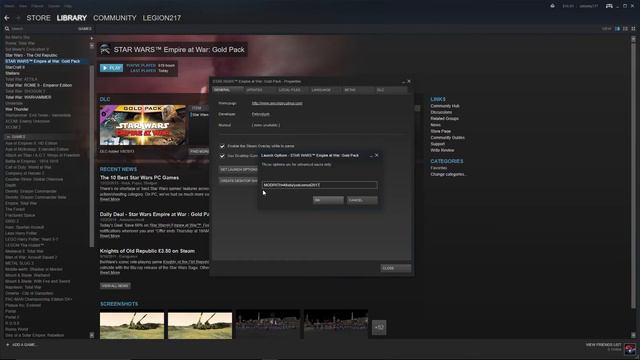Click the Set Launch Options button

(x=238, y=169)
